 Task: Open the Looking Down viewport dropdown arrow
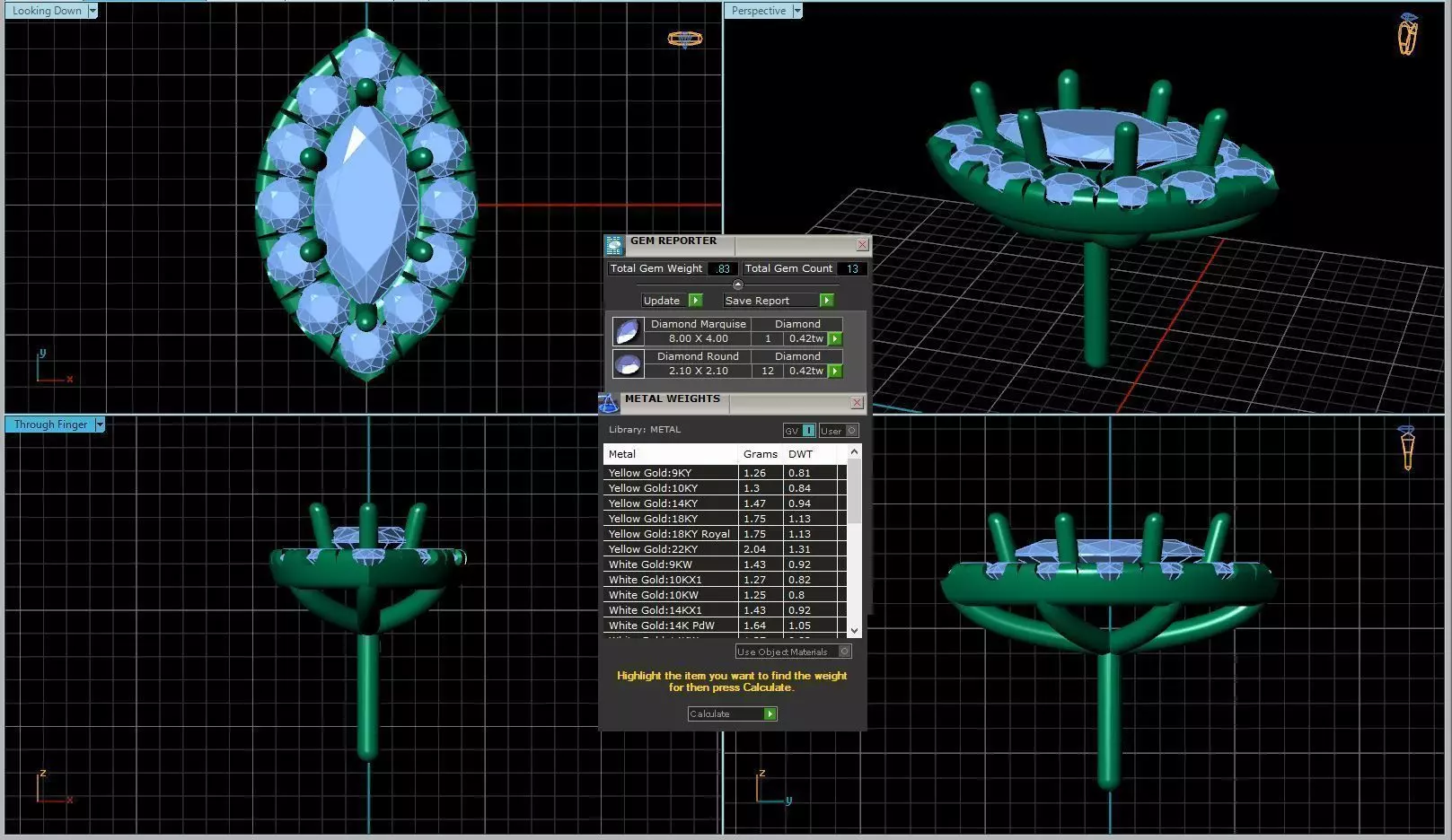92,11
